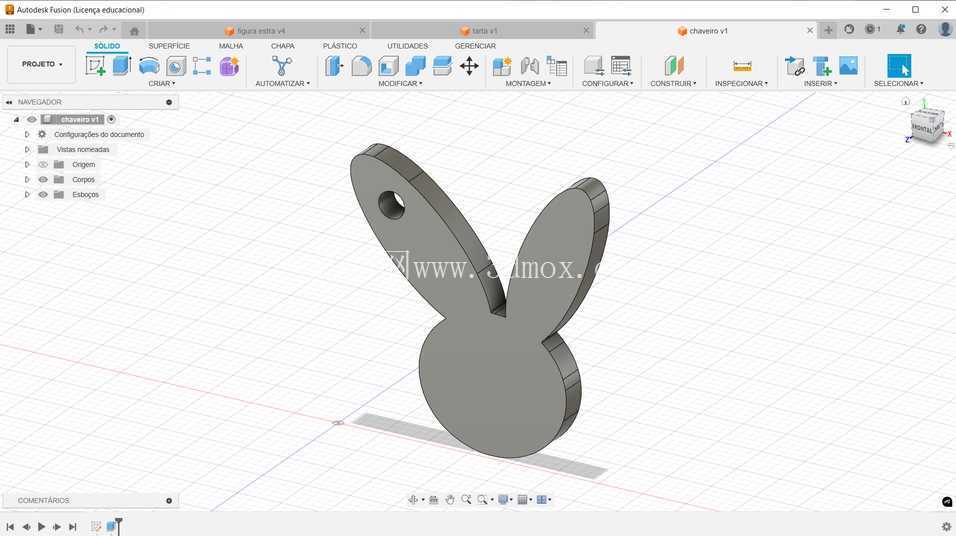Click the Insert McMaster-Carr component icon
The height and width of the screenshot is (536, 956).
click(x=822, y=66)
